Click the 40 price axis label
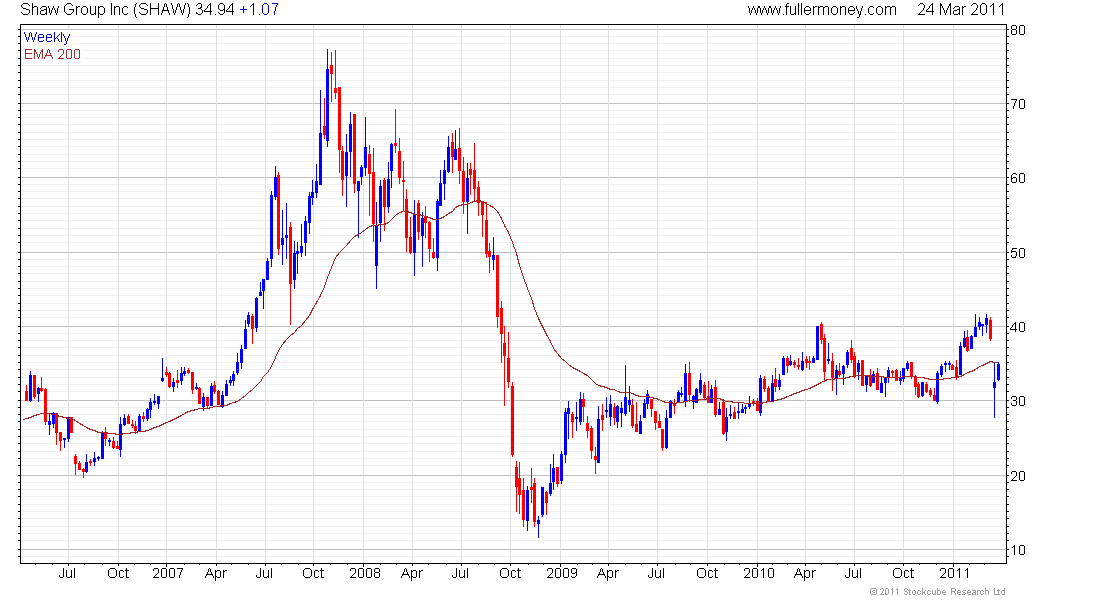 click(1017, 328)
